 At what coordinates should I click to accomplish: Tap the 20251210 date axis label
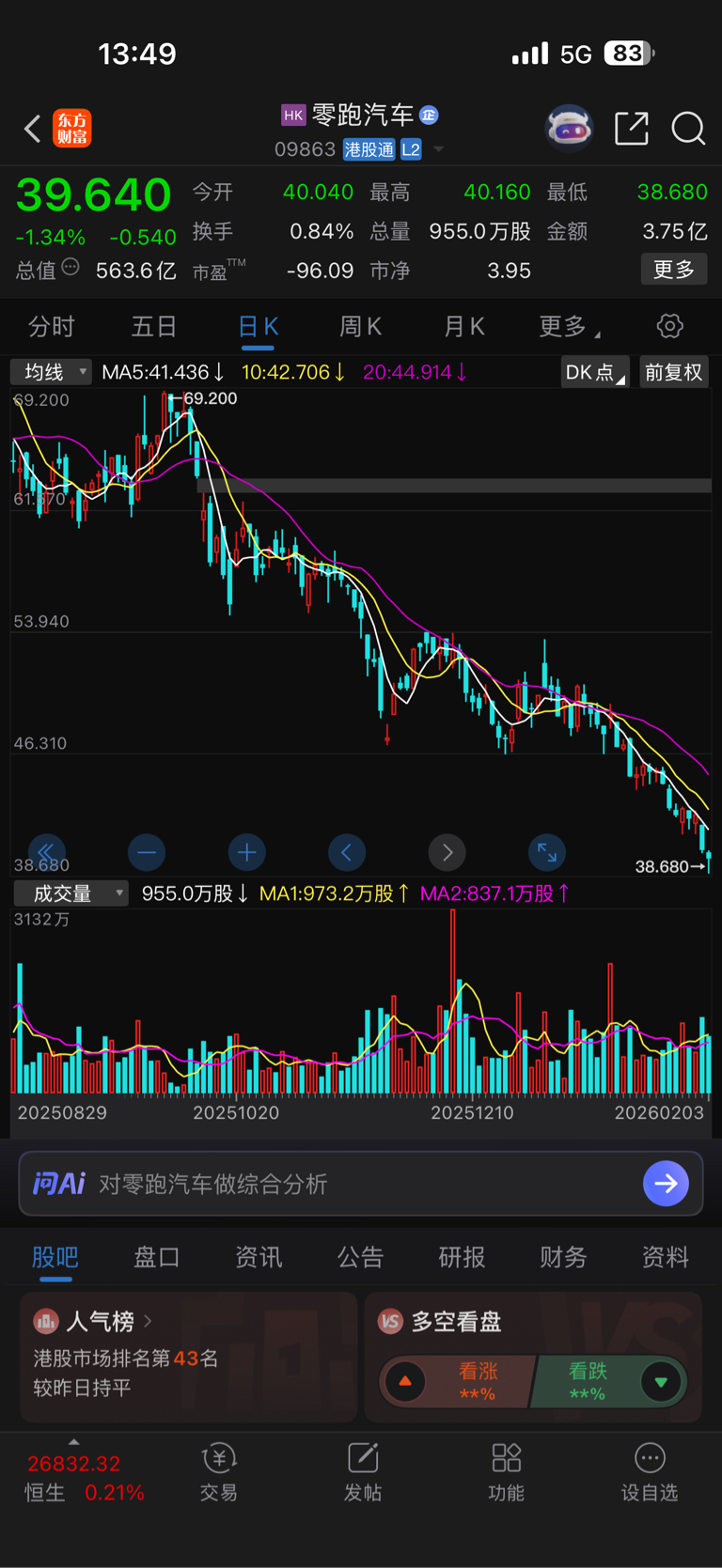click(472, 1113)
